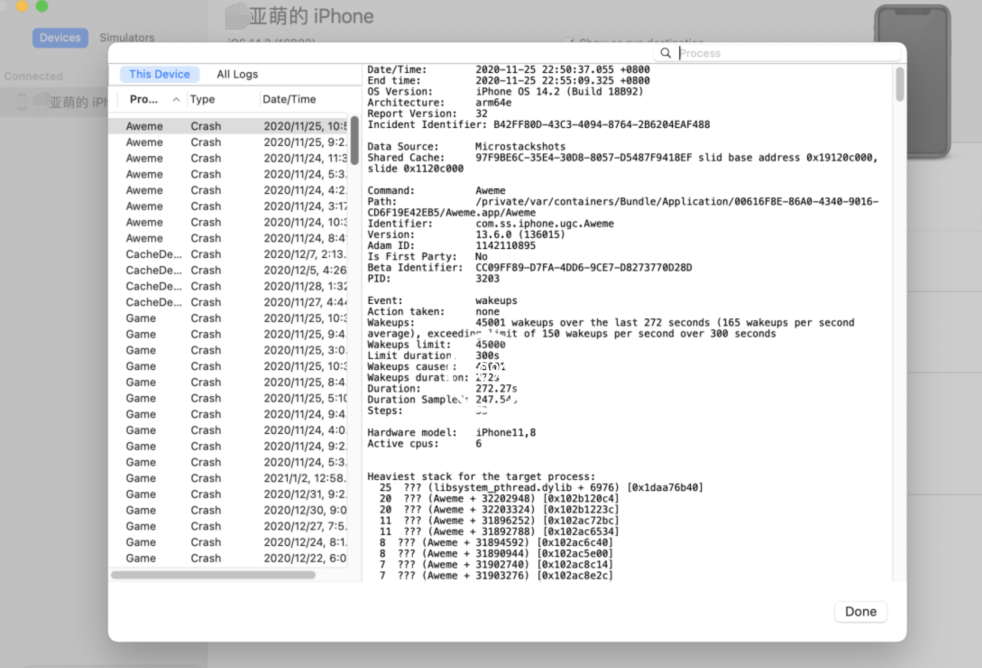Select connected iPhone in background sidebar
The height and width of the screenshot is (668, 982).
(x=56, y=102)
